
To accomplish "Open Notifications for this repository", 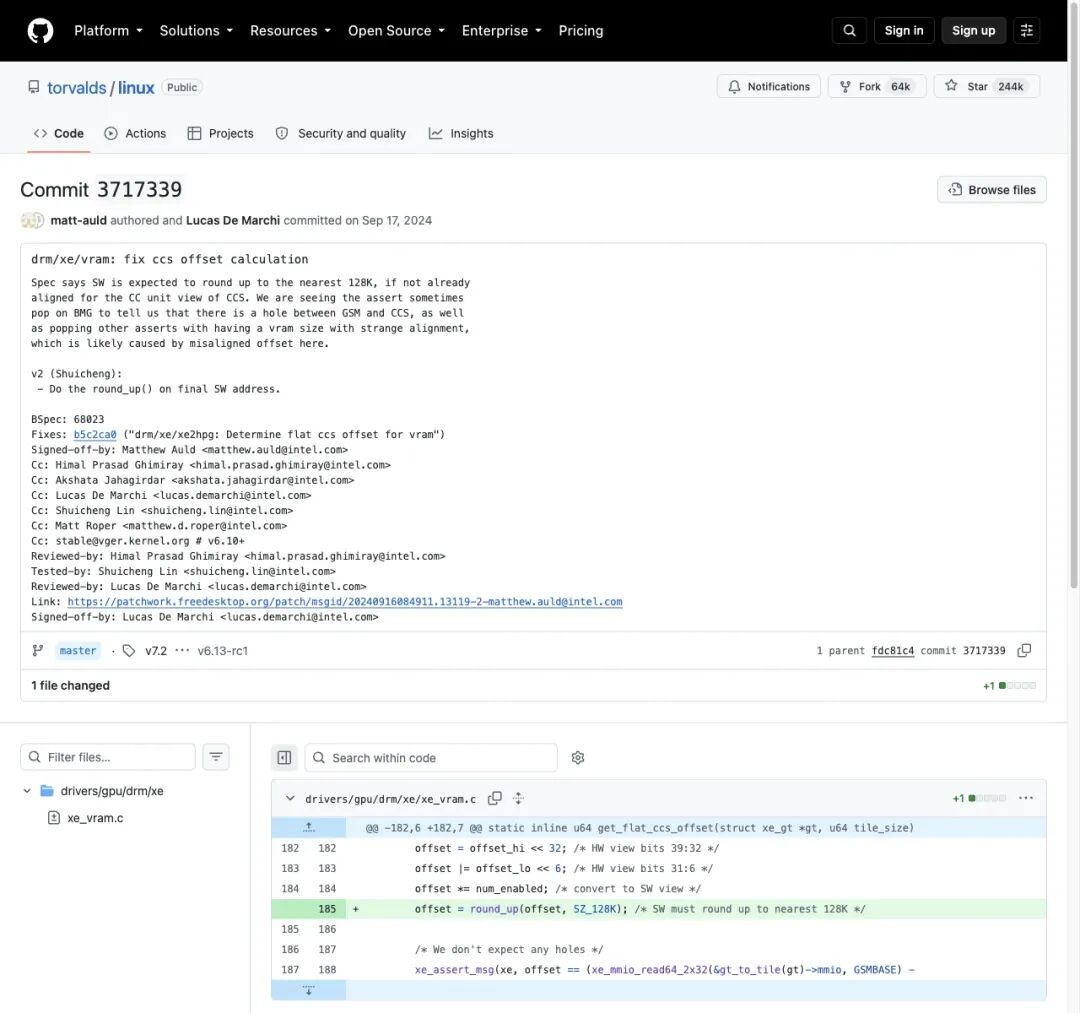I will 768,86.
